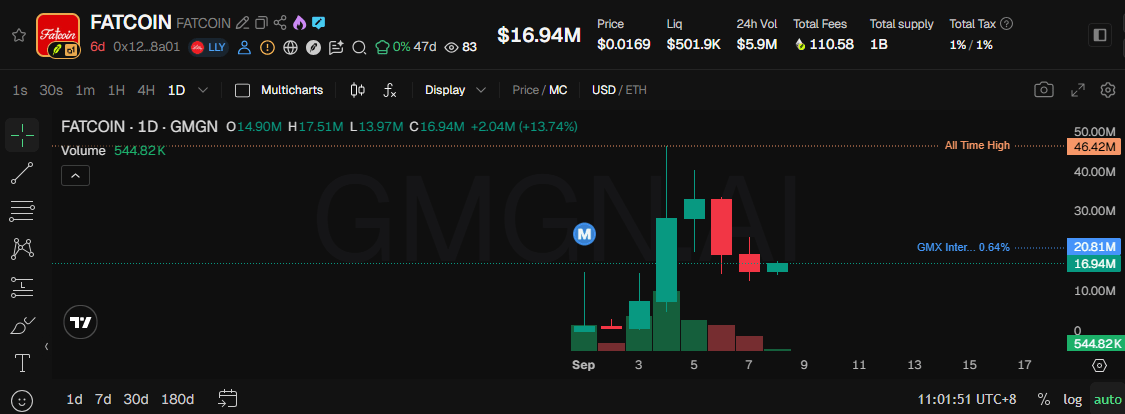Select the trend line drawing tool

pyautogui.click(x=22, y=174)
